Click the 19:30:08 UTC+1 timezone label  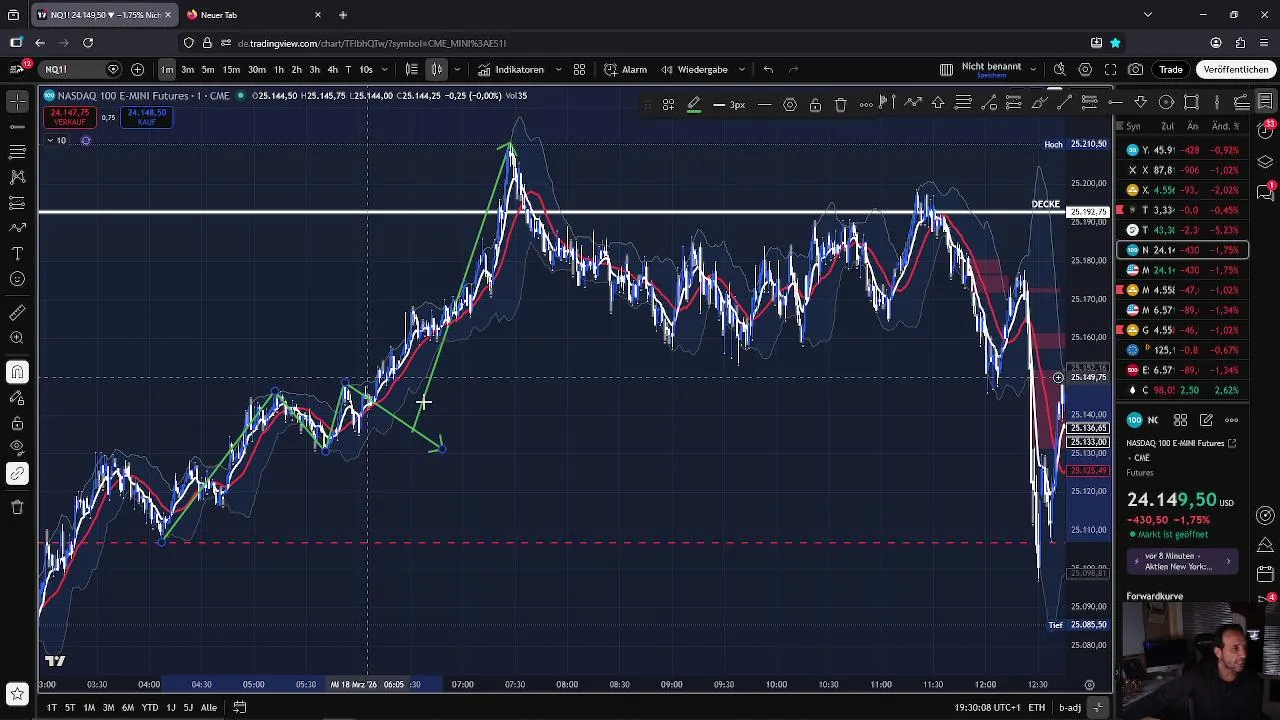click(x=987, y=707)
